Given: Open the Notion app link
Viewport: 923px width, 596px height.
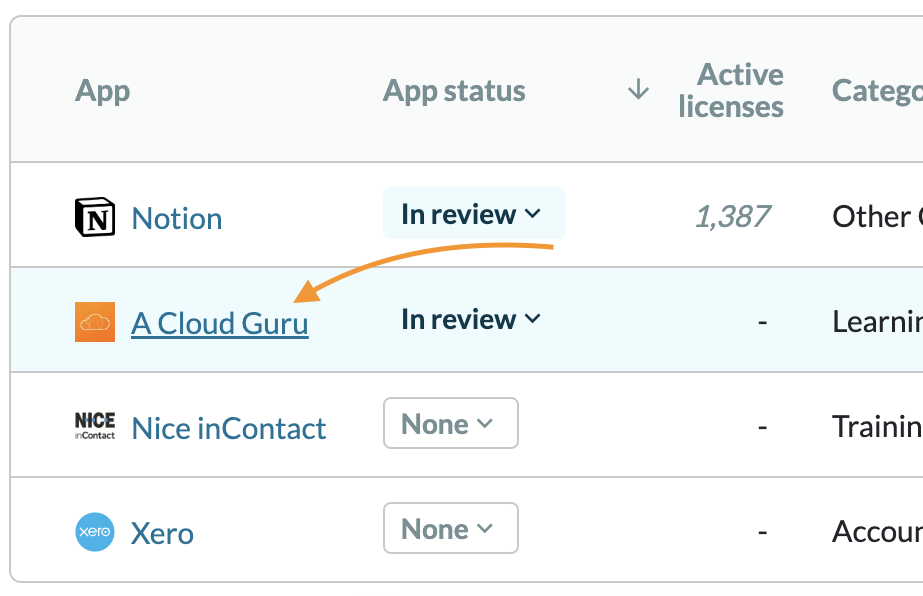Looking at the screenshot, I should pos(177,219).
